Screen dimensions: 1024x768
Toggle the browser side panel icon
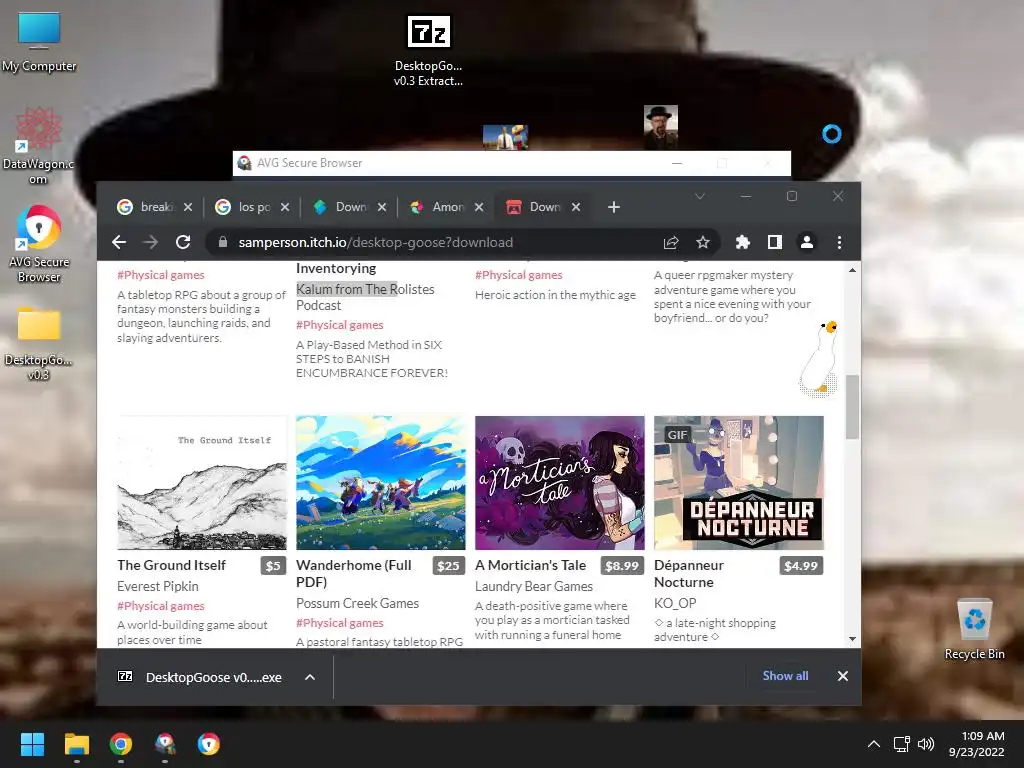click(775, 242)
